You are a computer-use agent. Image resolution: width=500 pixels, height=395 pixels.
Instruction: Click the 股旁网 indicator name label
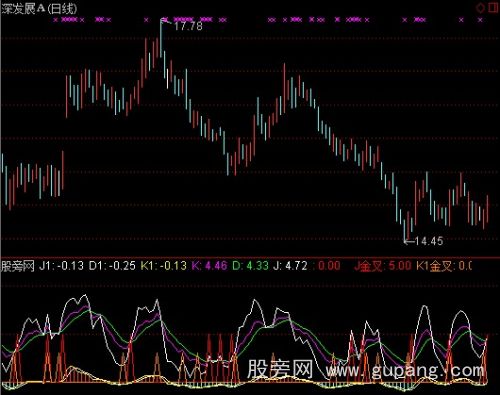18,266
